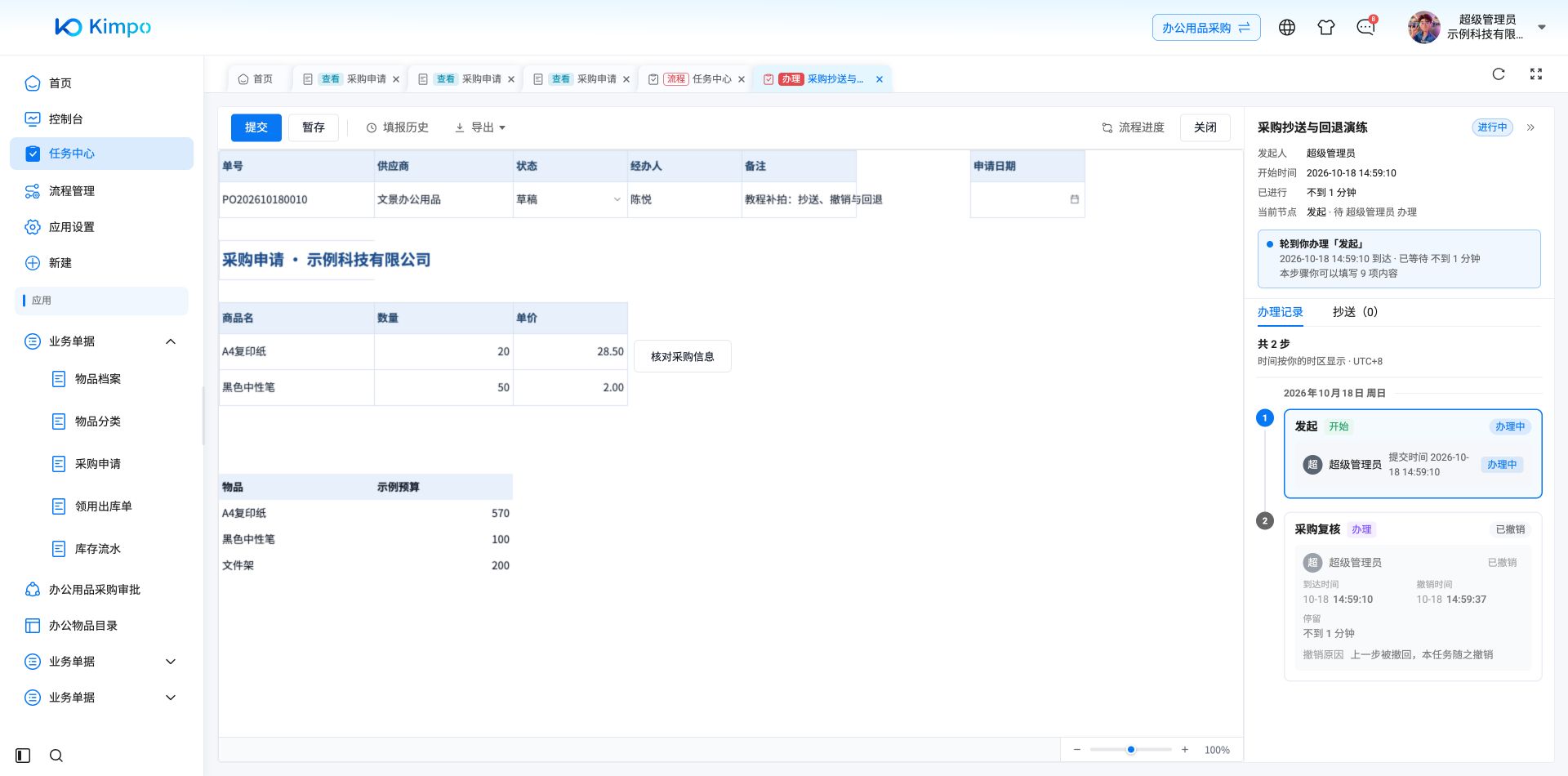This screenshot has height=776, width=1568.
Task: Switch to the third 采购申请 tab
Action: pos(581,79)
